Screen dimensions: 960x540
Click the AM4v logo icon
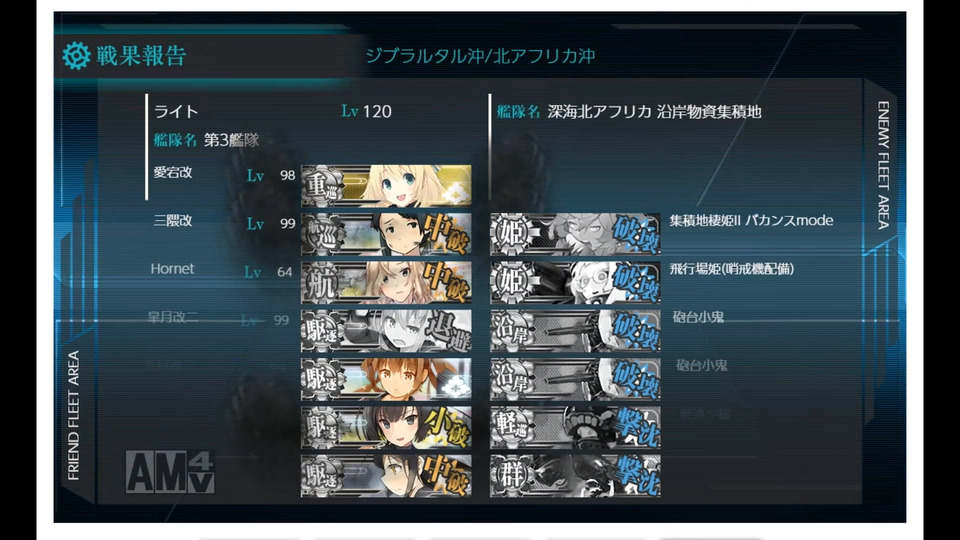tap(170, 472)
